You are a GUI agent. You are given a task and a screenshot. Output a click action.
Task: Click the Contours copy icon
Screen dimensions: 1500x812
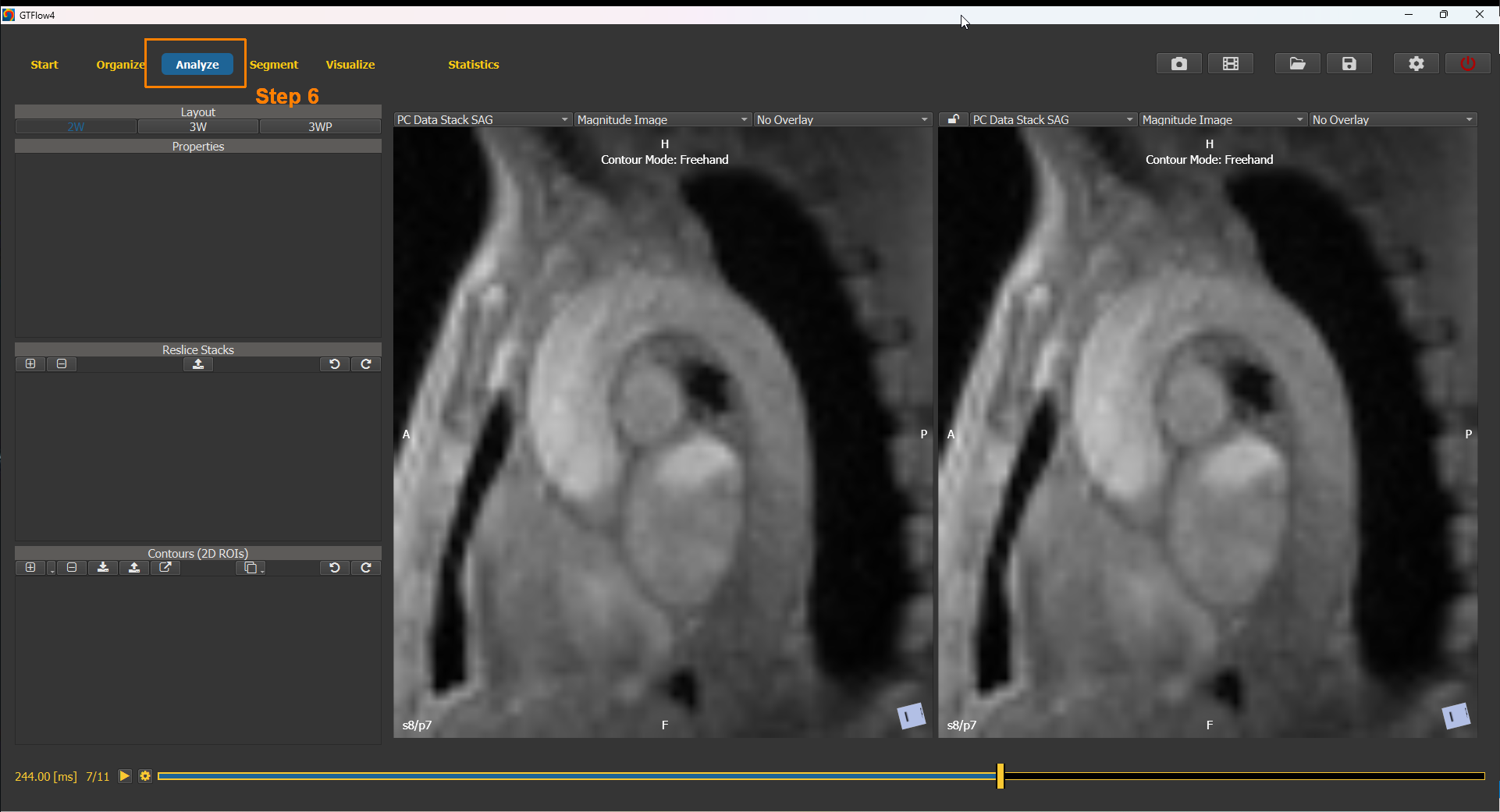(x=250, y=568)
